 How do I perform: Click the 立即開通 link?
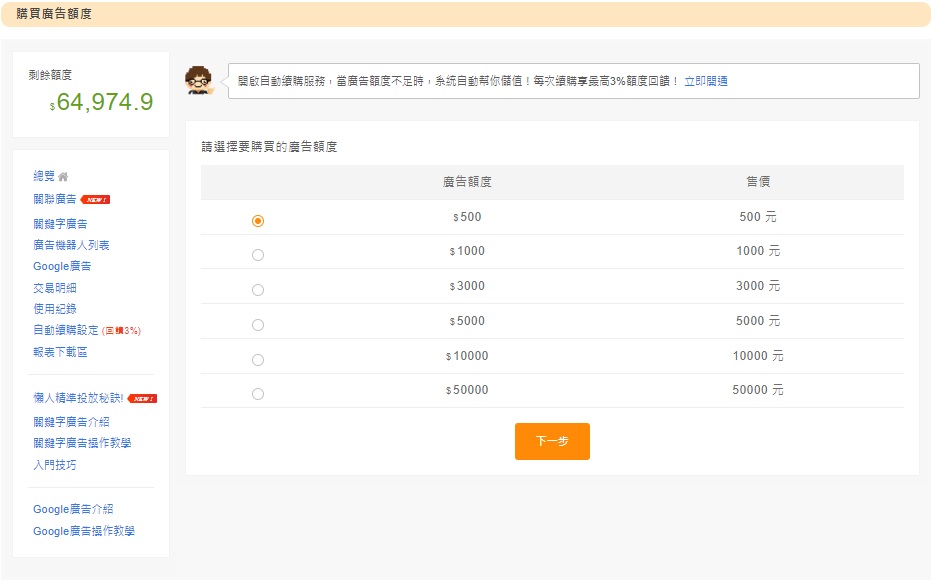(706, 81)
